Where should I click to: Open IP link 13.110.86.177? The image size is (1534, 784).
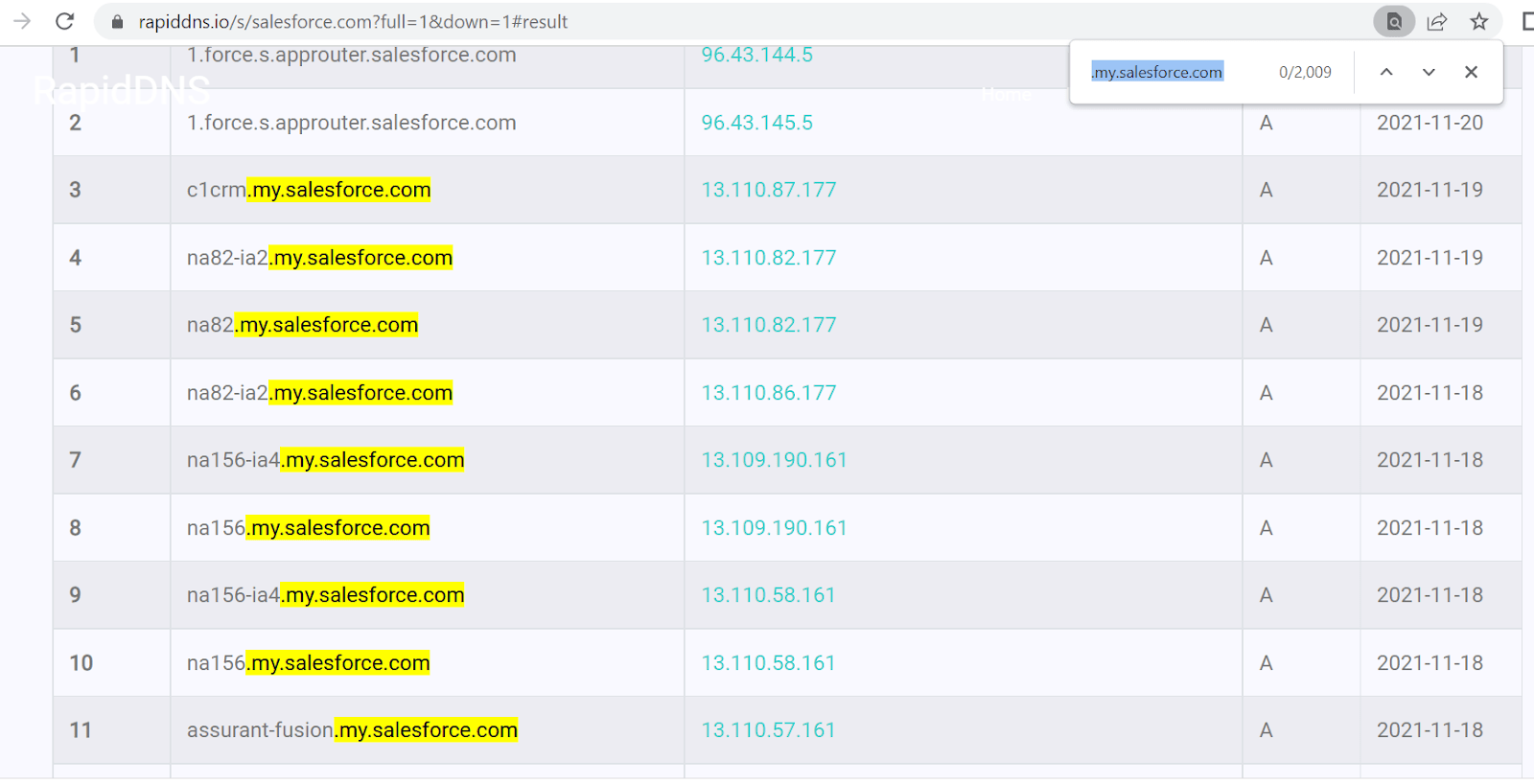[x=769, y=393]
